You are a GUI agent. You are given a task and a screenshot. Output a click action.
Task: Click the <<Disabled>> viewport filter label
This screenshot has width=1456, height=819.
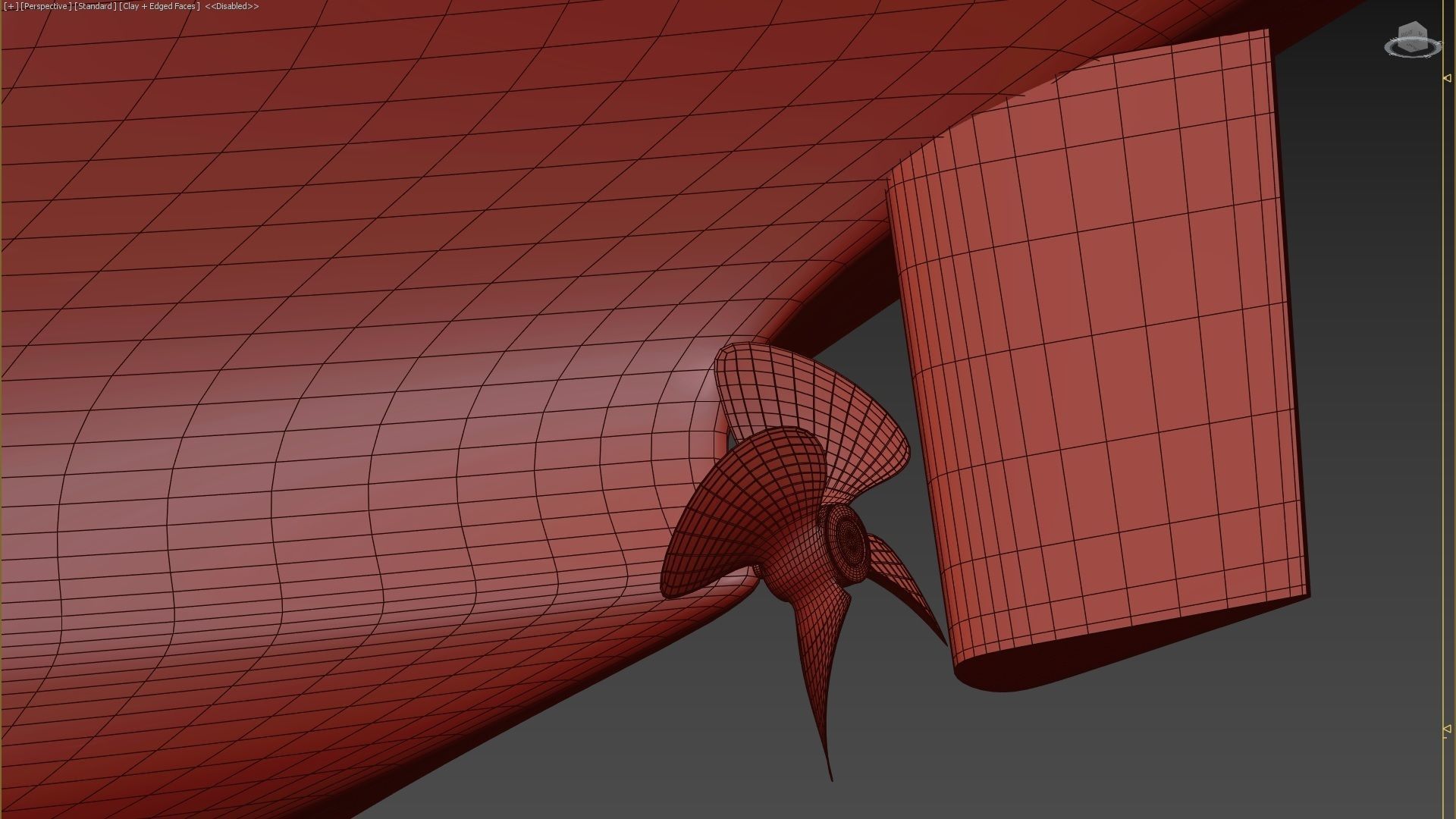tap(231, 6)
